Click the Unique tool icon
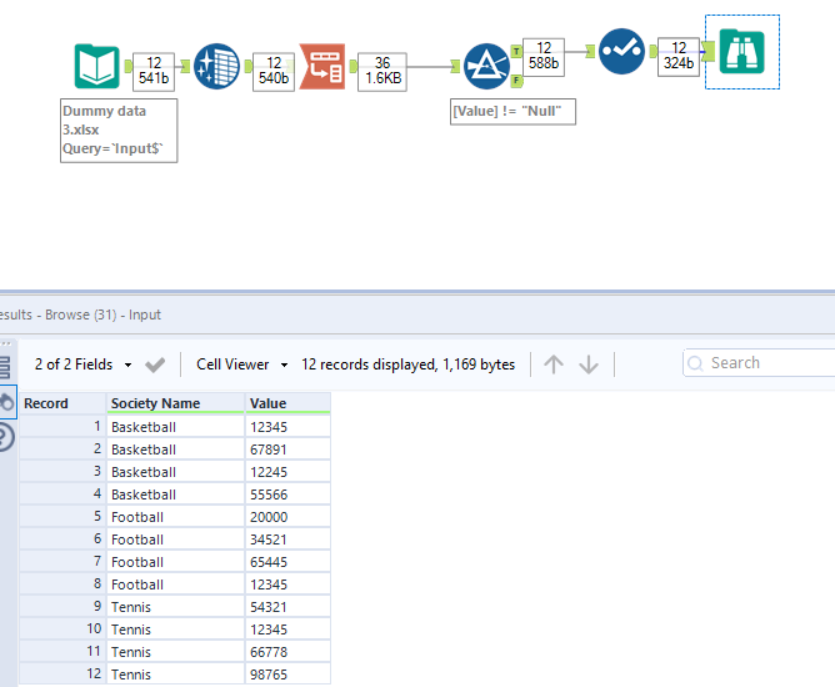 coord(622,52)
